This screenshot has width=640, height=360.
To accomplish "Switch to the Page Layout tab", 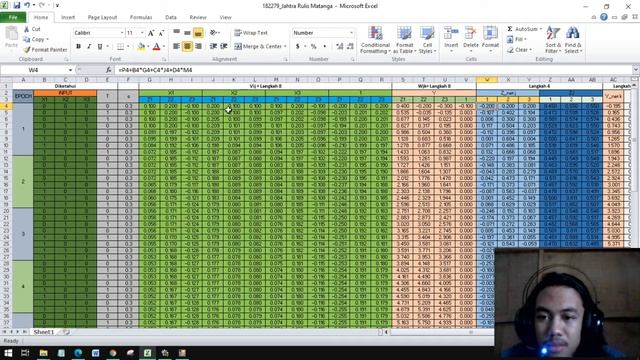I will [x=102, y=17].
